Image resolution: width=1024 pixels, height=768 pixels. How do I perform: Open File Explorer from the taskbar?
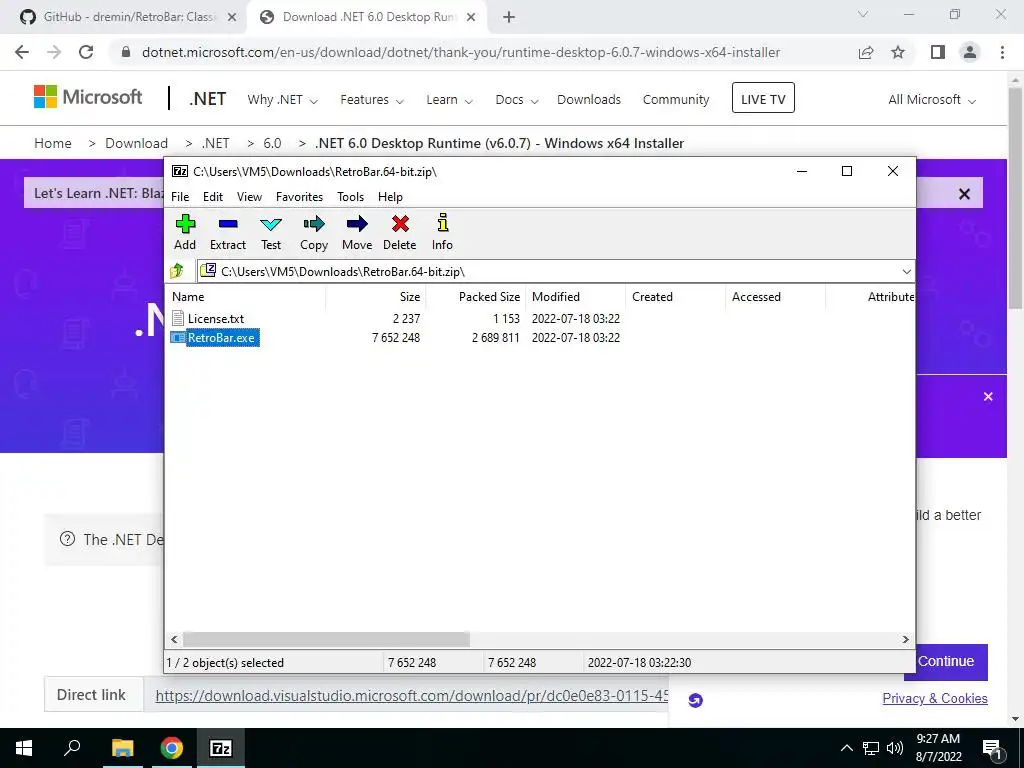click(123, 748)
